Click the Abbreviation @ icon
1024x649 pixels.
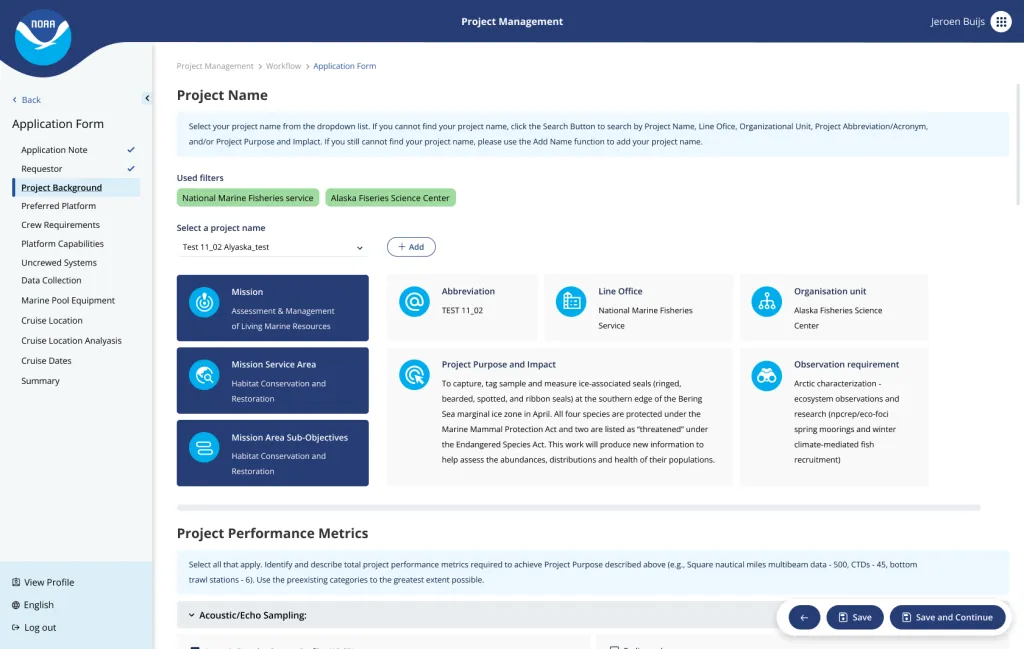[415, 302]
